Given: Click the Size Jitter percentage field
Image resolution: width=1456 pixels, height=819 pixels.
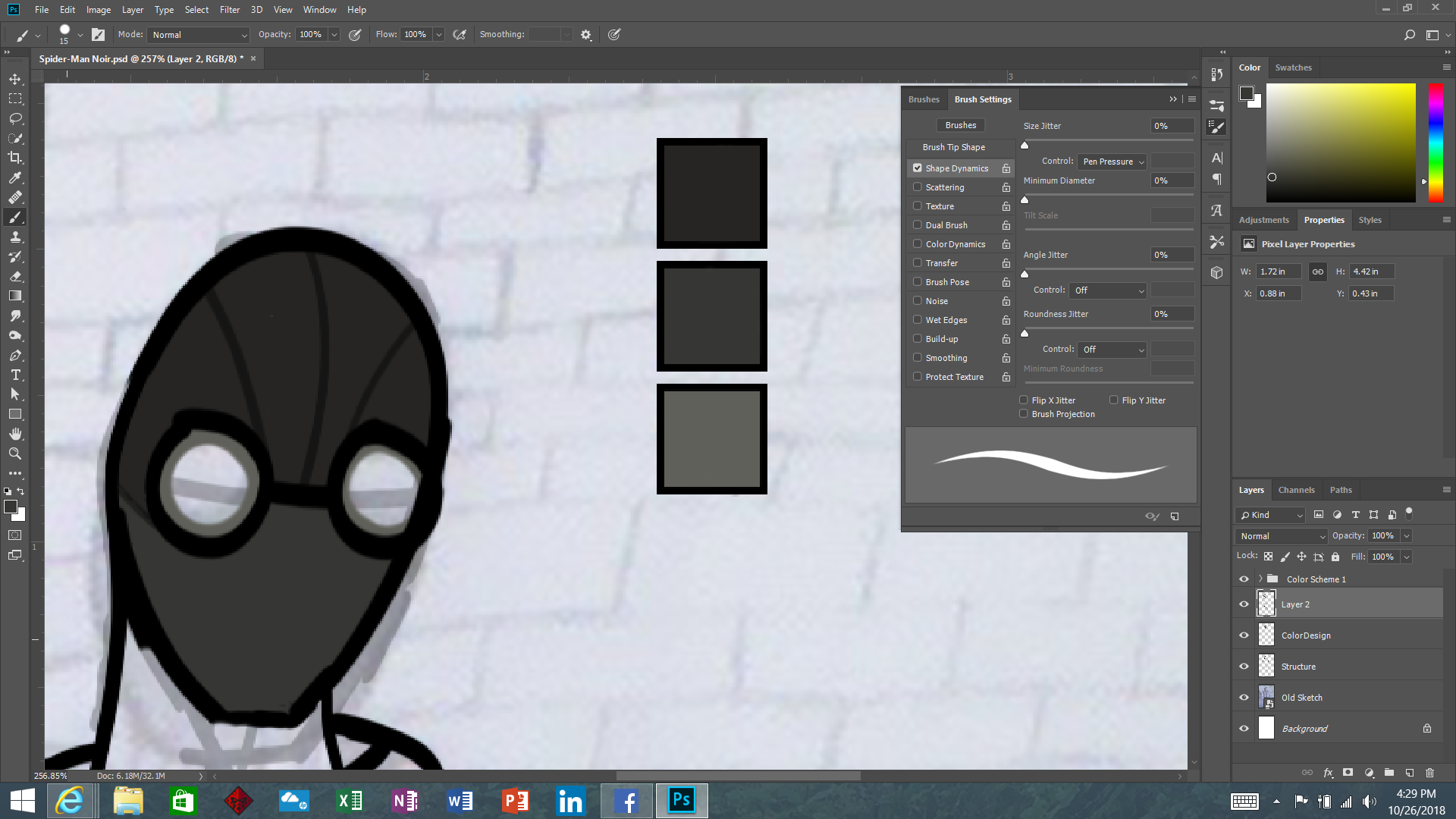Looking at the screenshot, I should click(x=1172, y=126).
